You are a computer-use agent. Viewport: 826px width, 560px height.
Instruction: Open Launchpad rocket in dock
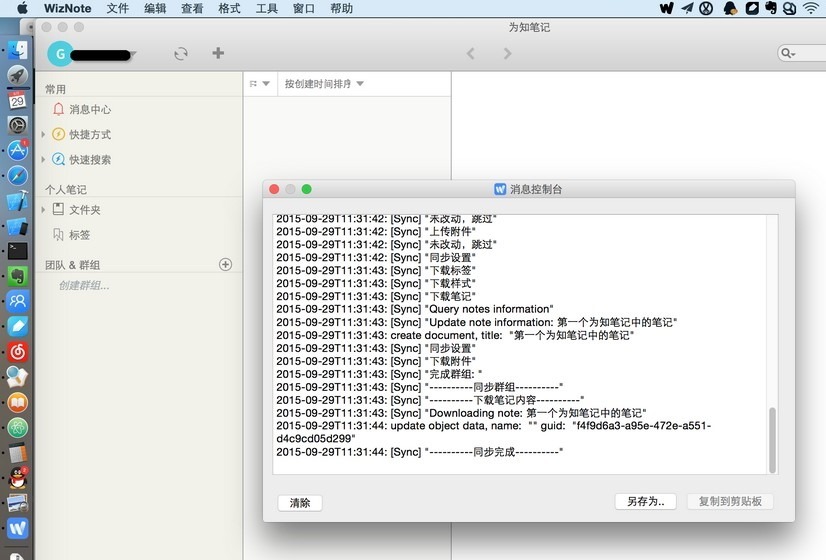(x=17, y=75)
